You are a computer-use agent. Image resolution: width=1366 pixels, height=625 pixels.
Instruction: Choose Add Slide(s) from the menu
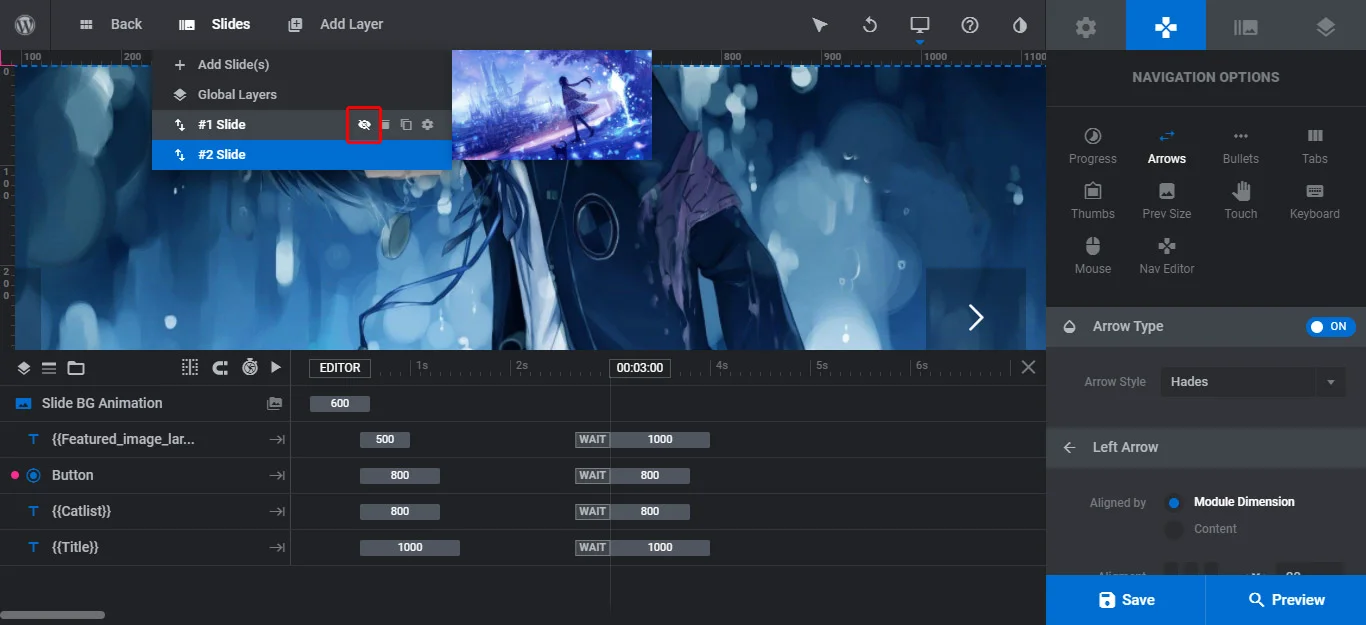[301, 65]
